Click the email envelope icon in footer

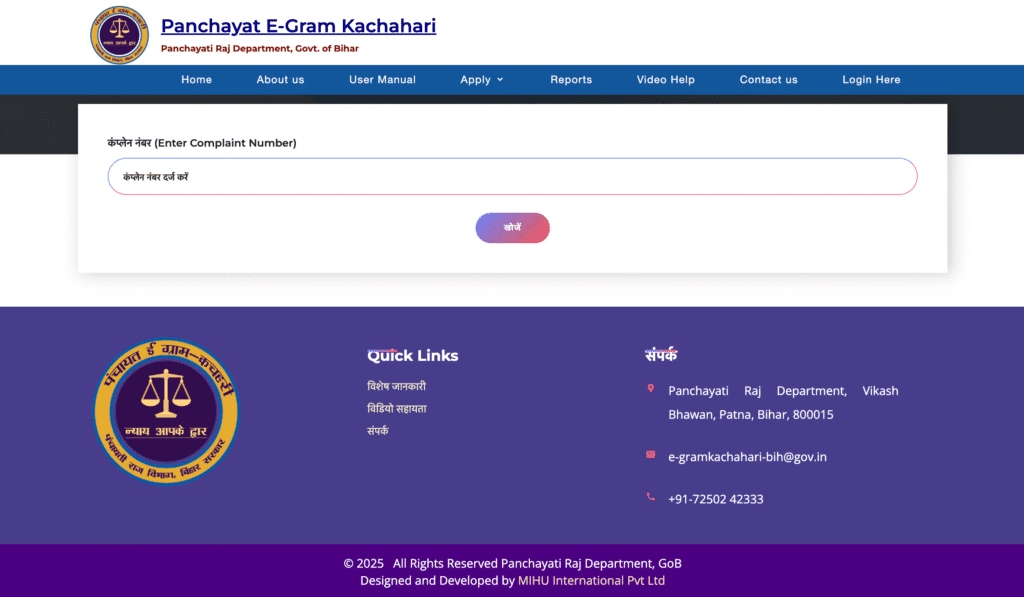tap(650, 455)
